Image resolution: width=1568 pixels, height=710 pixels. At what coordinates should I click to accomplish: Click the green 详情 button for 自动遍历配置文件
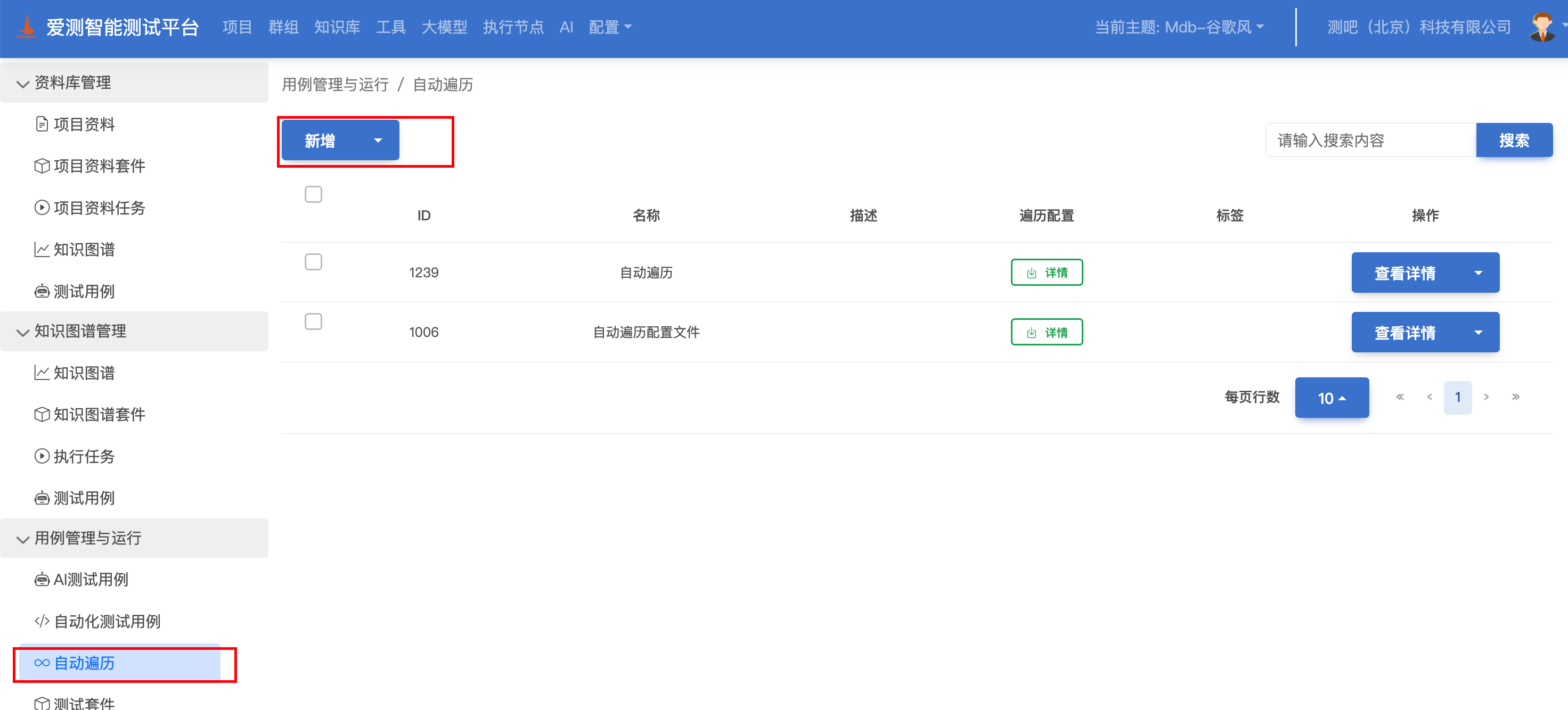(x=1047, y=332)
